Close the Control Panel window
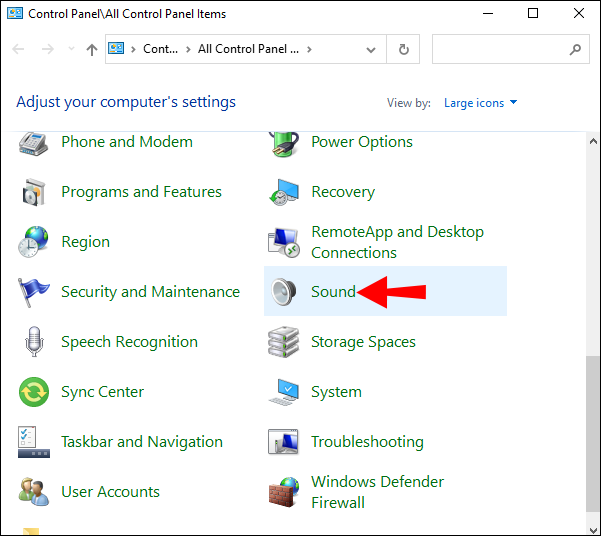This screenshot has width=601, height=536. [579, 13]
